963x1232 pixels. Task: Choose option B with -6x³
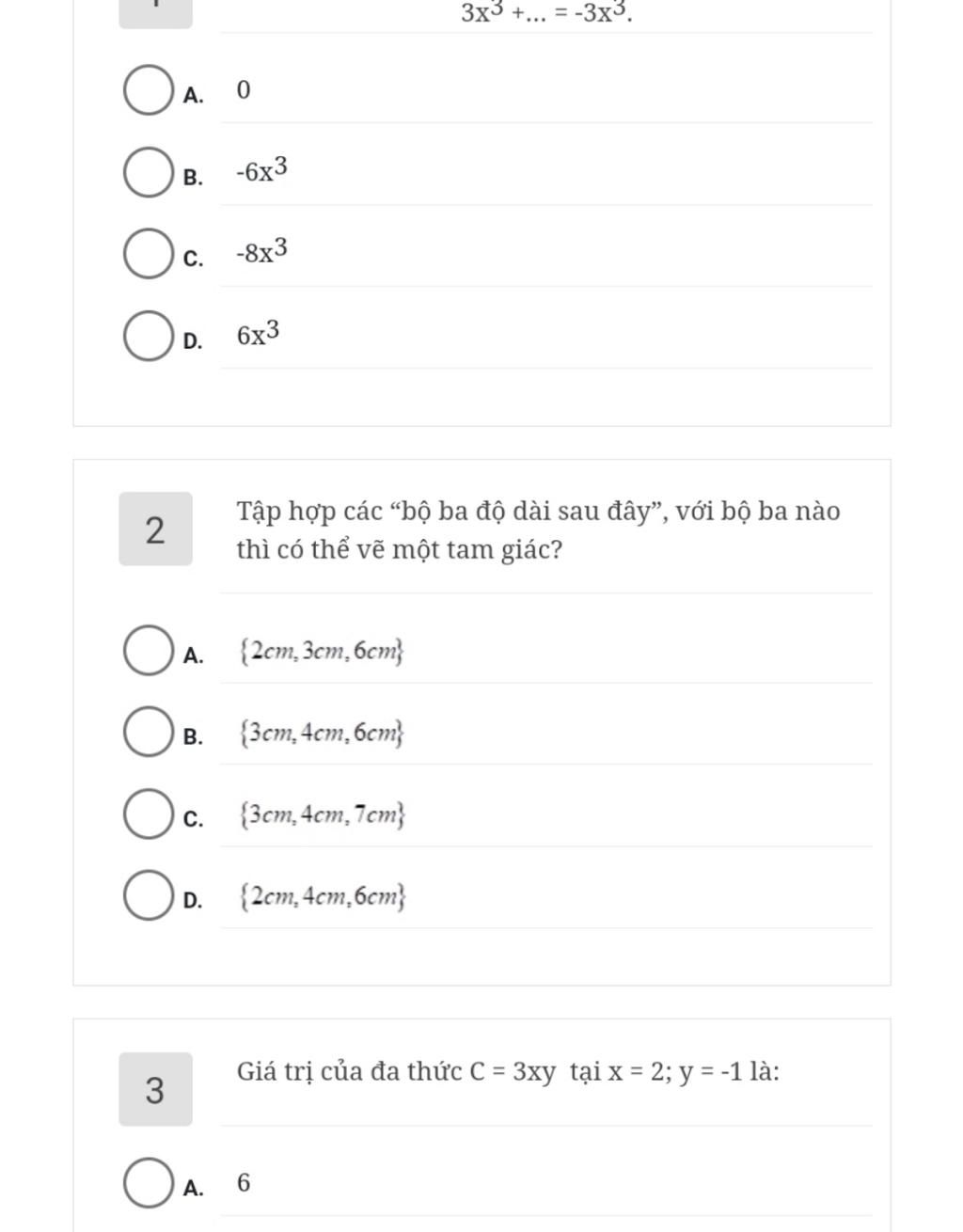click(148, 173)
